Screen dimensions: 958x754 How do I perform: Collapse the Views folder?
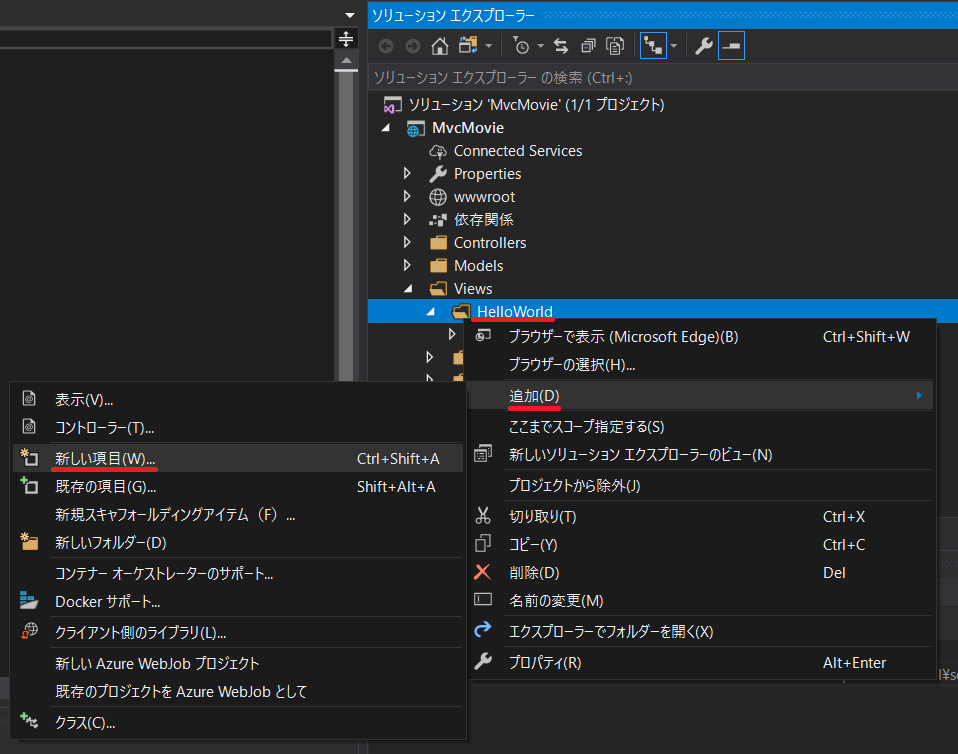point(408,288)
